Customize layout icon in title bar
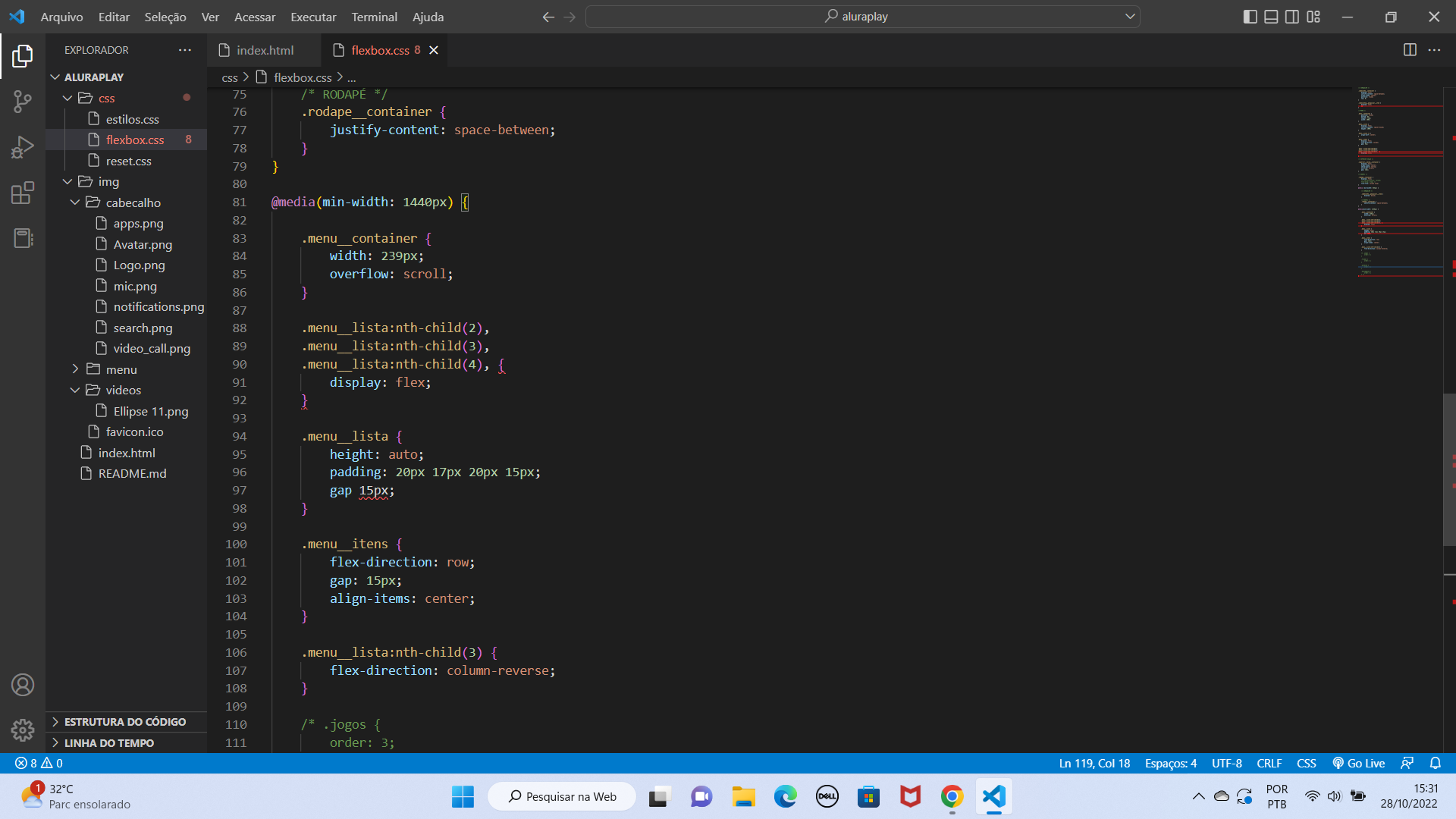 click(x=1313, y=17)
